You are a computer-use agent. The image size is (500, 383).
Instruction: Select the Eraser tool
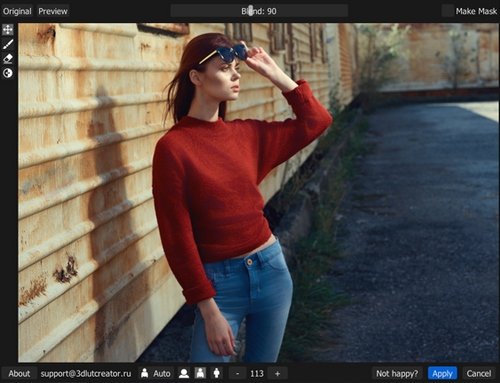click(x=8, y=59)
